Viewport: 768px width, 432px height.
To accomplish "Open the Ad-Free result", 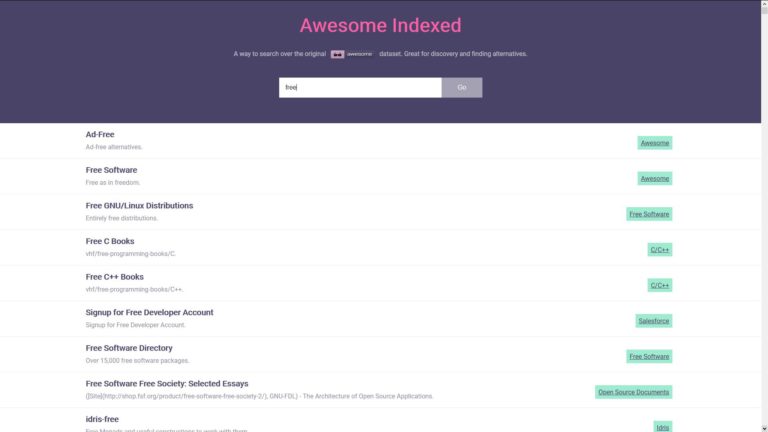I will tap(100, 134).
